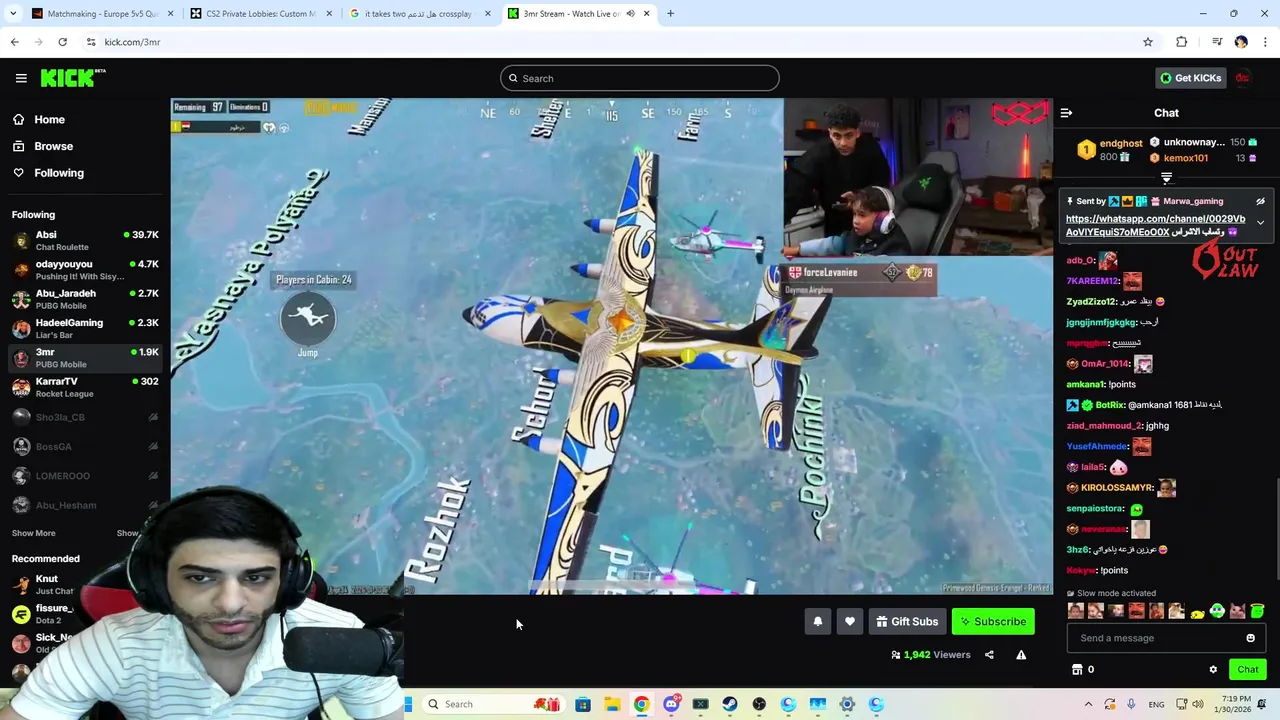Click the Gift Subs button

coord(907,622)
